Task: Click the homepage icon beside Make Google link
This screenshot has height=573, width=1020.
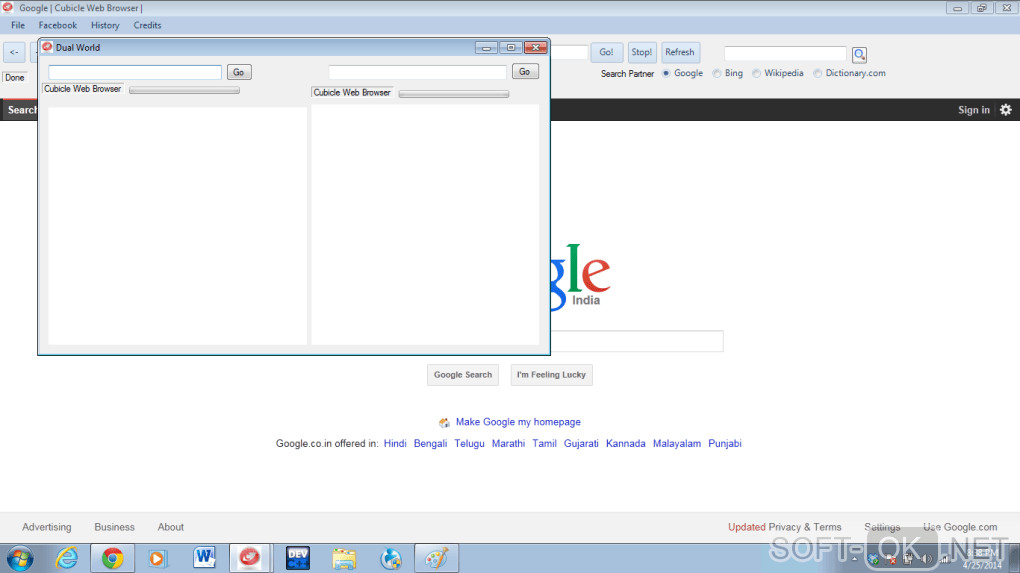Action: point(444,423)
